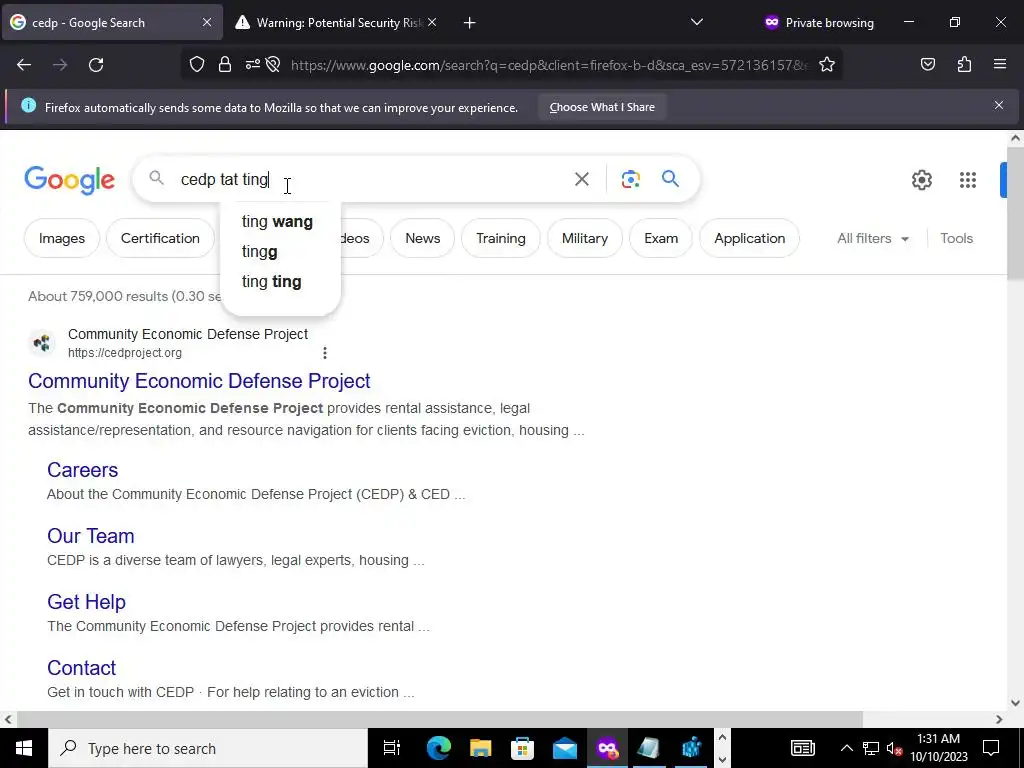This screenshot has width=1024, height=768.
Task: Open the search Tools option
Action: 956,238
